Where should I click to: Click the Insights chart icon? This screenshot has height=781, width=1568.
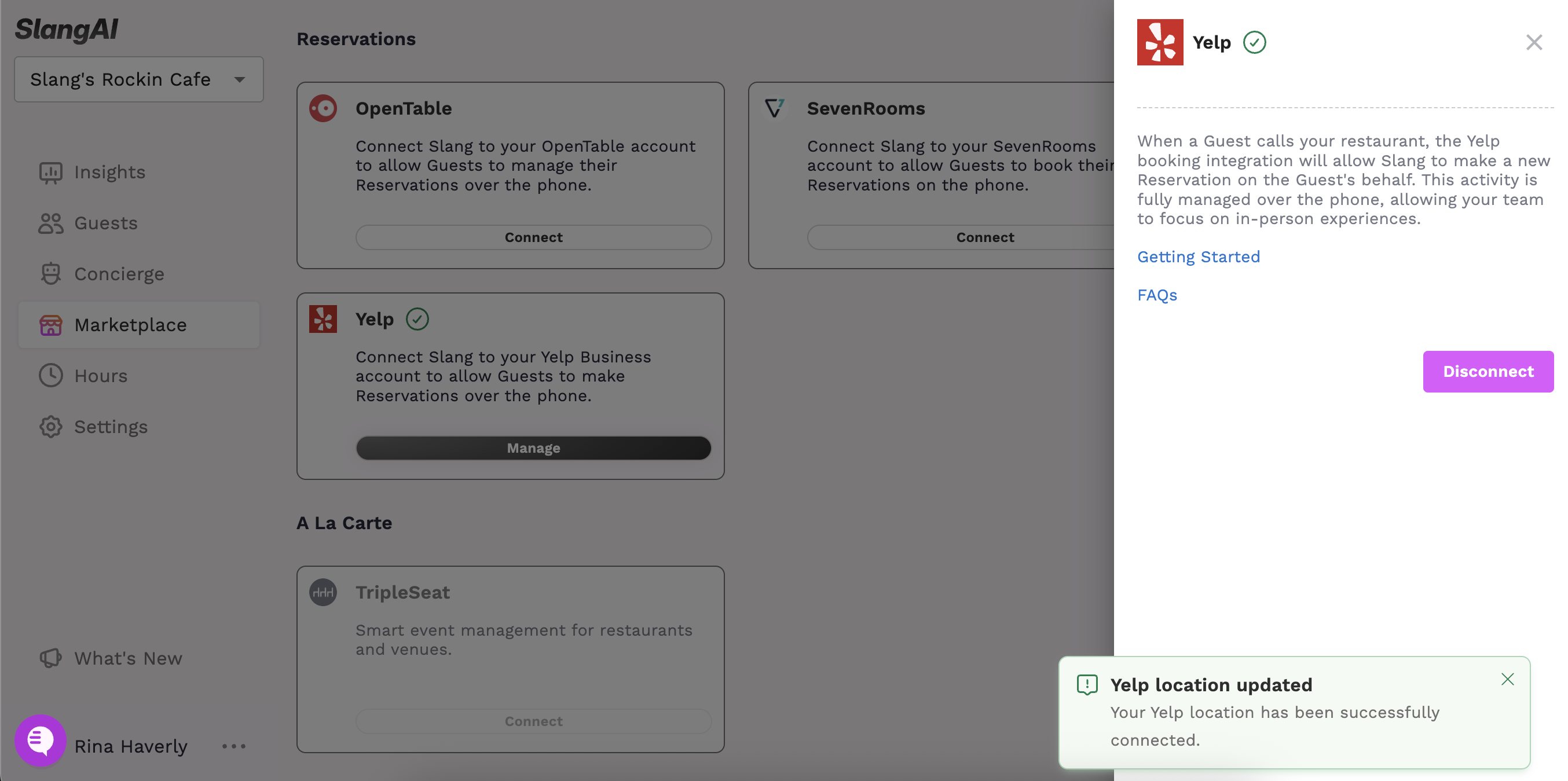click(51, 173)
